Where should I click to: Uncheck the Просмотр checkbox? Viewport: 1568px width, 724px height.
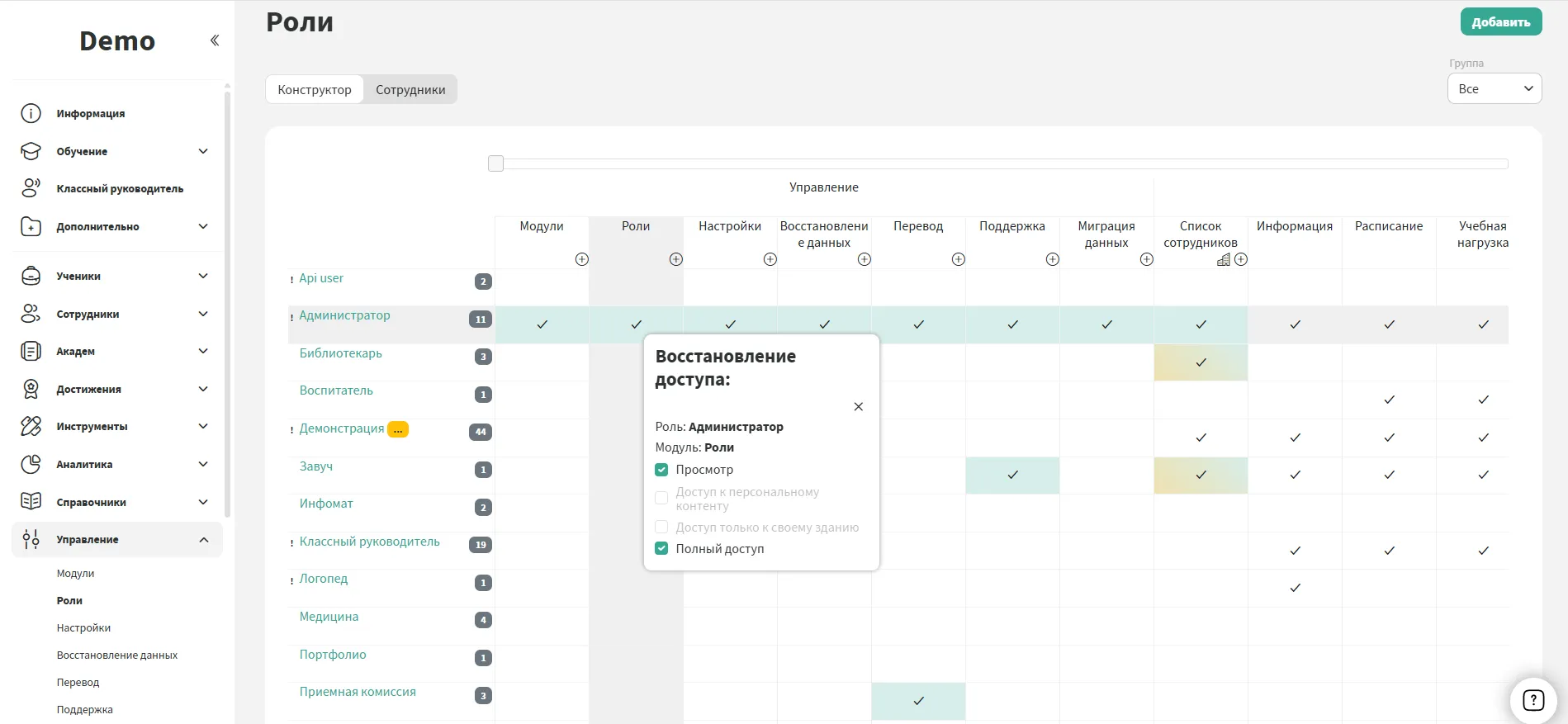(661, 470)
